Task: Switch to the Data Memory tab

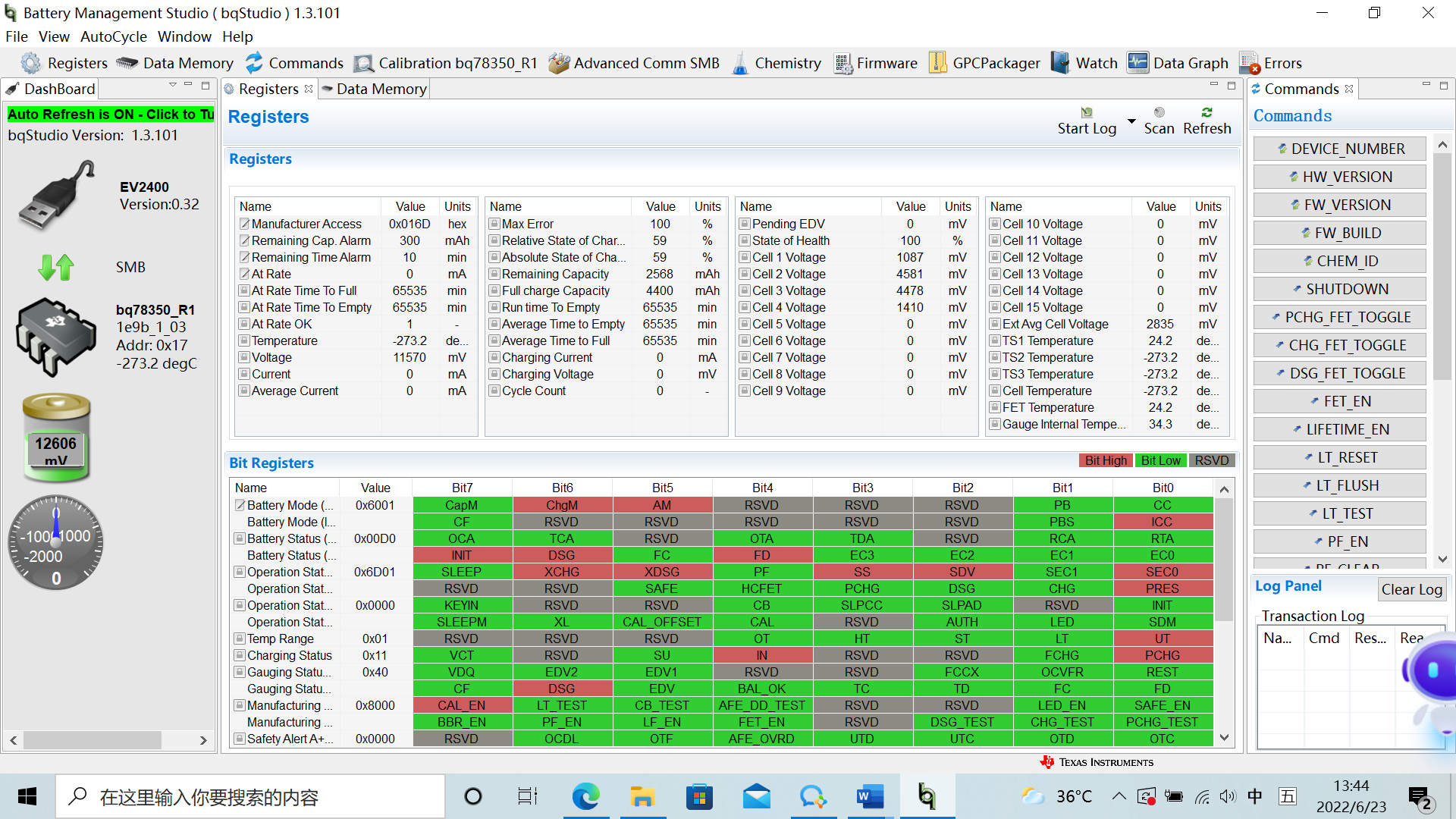Action: [375, 89]
